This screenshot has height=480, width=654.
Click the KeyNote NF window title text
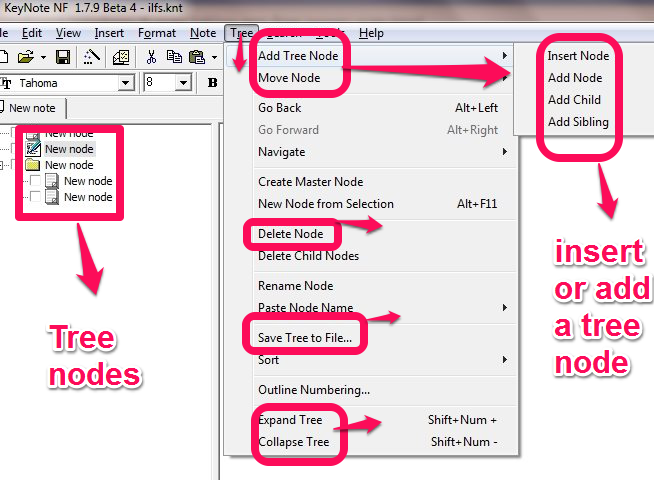(x=93, y=8)
